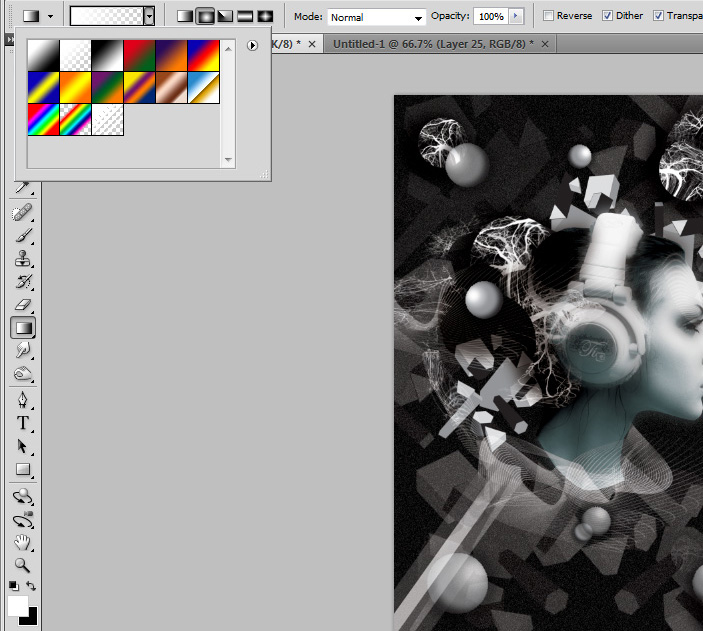Select the Zoom magnifier tool
703x631 pixels.
pyautogui.click(x=22, y=565)
